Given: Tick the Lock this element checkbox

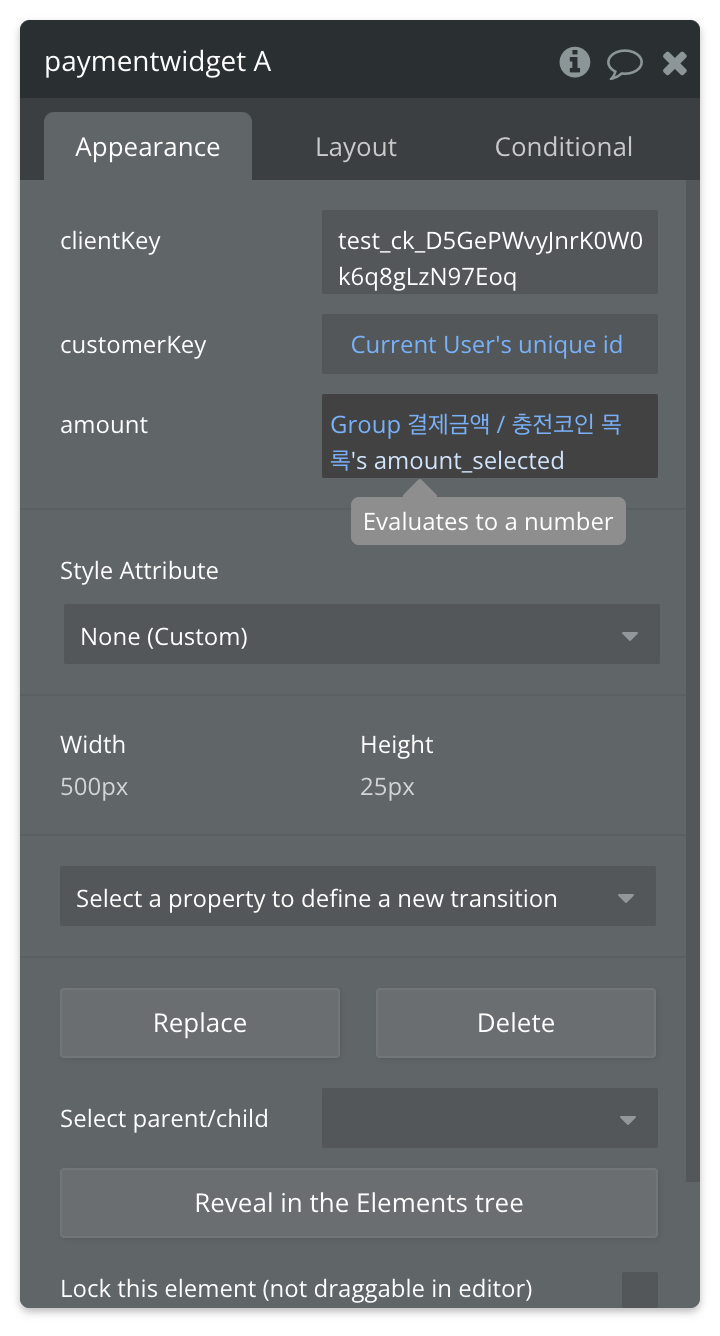Looking at the screenshot, I should tap(639, 1288).
